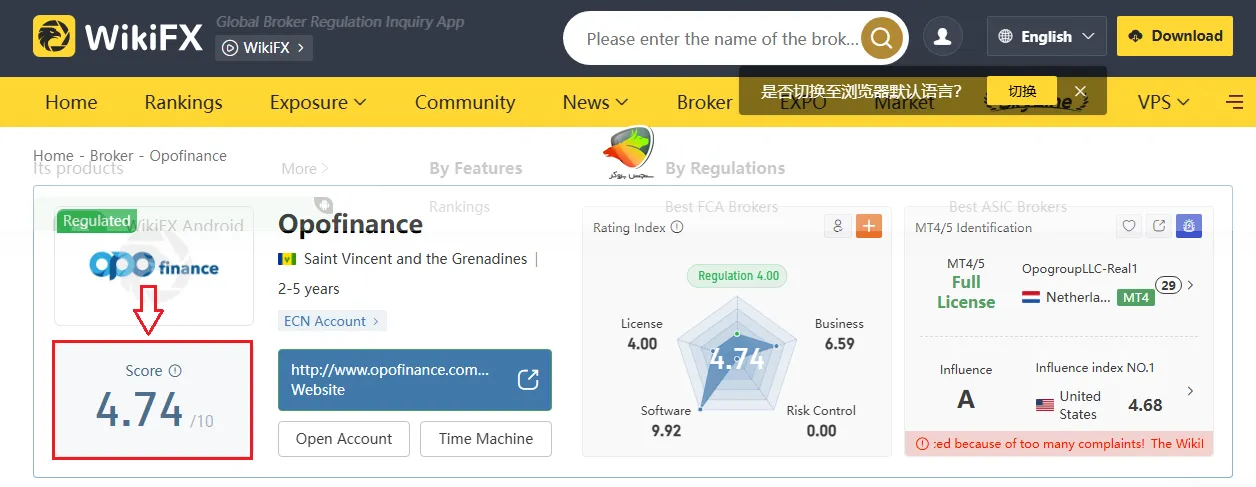Dismiss the language switch popup
Screen dimensions: 1256x487
[1080, 91]
